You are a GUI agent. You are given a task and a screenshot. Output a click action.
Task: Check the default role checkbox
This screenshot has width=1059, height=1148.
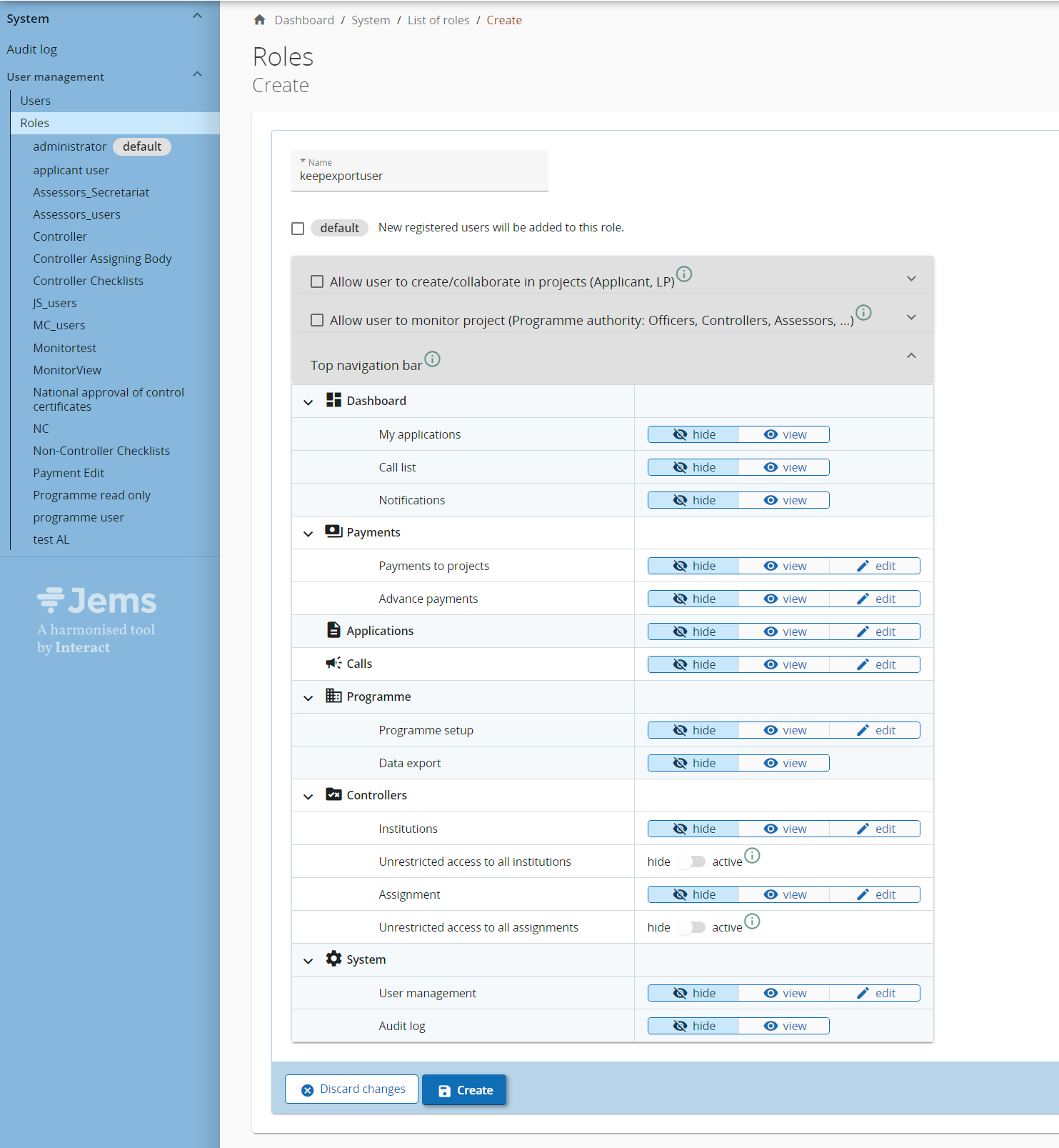point(298,229)
